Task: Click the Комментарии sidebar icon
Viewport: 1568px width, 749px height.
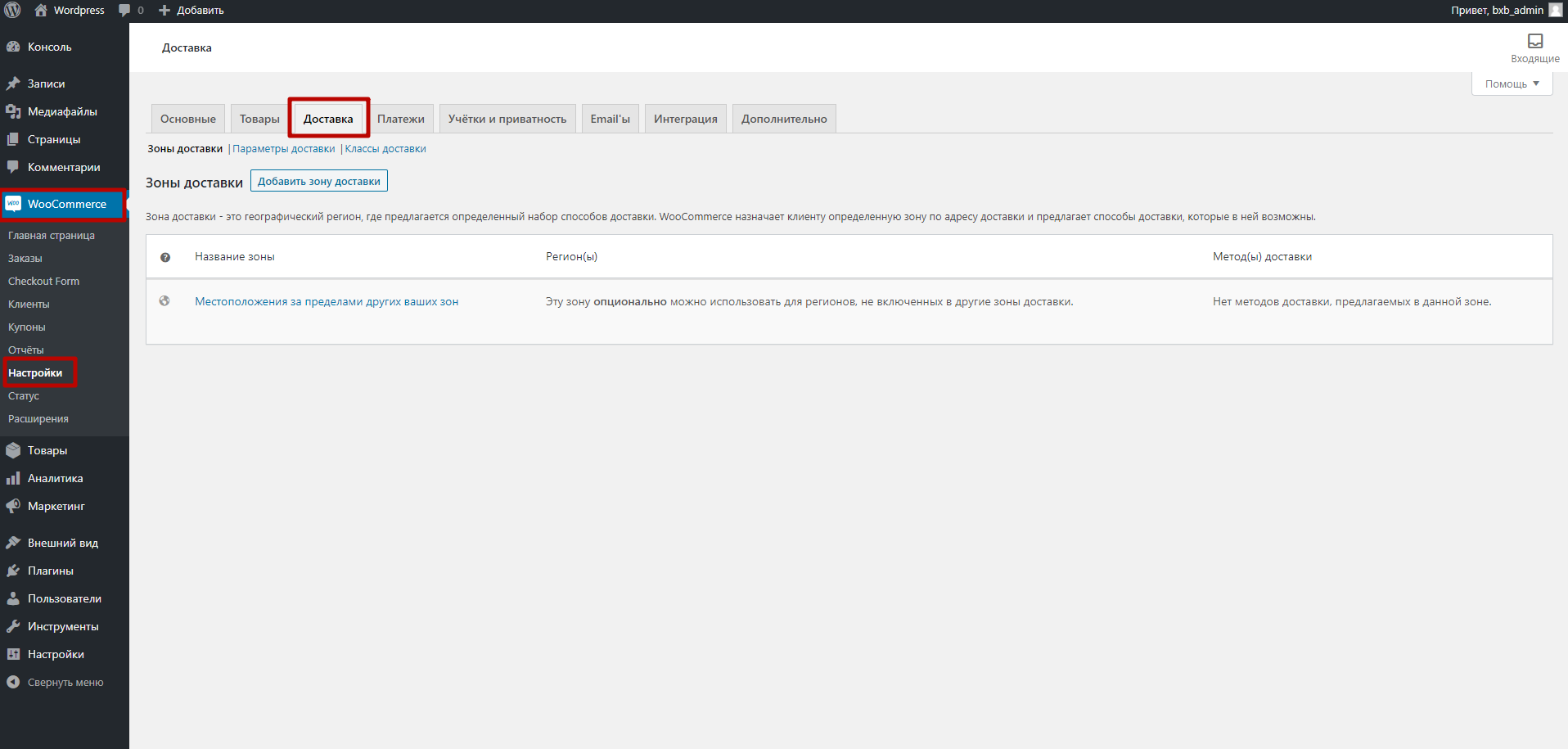Action: tap(13, 167)
